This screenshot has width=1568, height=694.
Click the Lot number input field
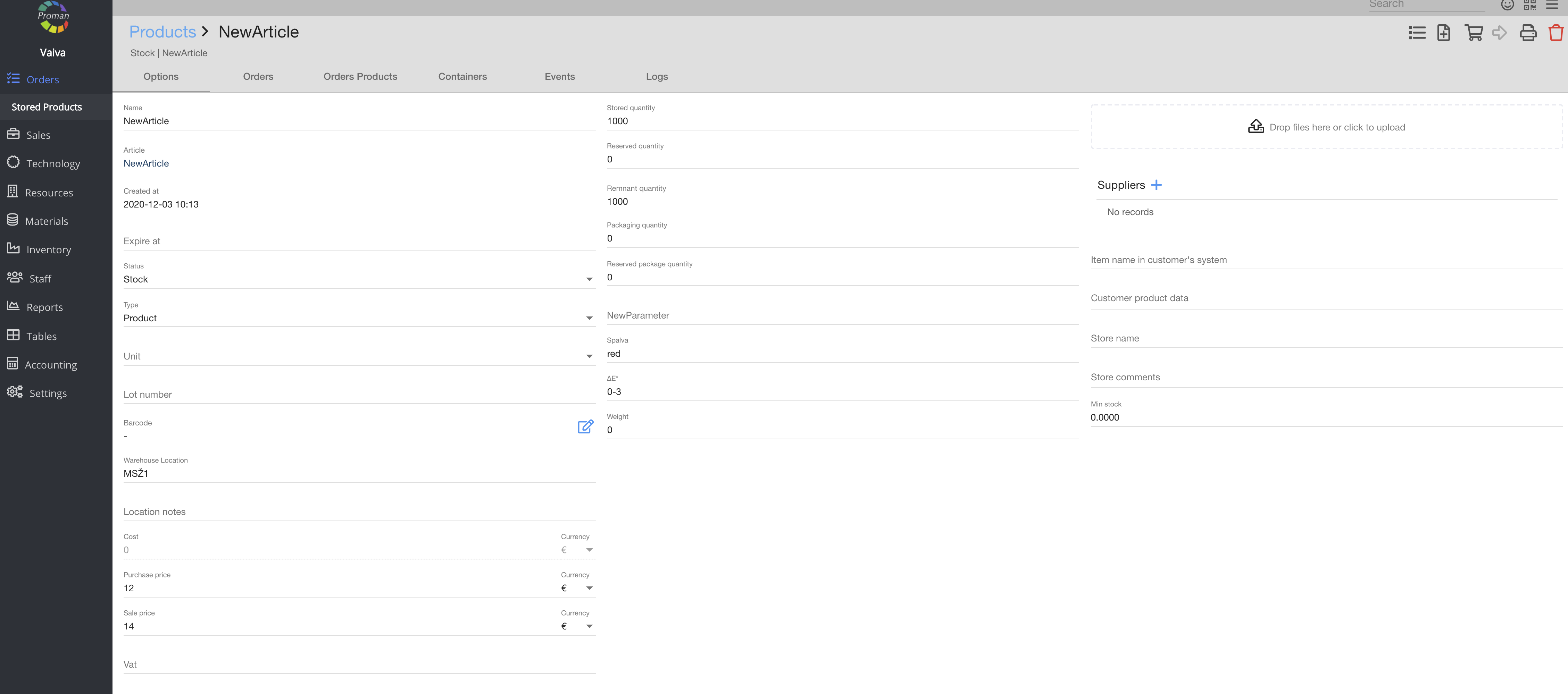pos(359,394)
